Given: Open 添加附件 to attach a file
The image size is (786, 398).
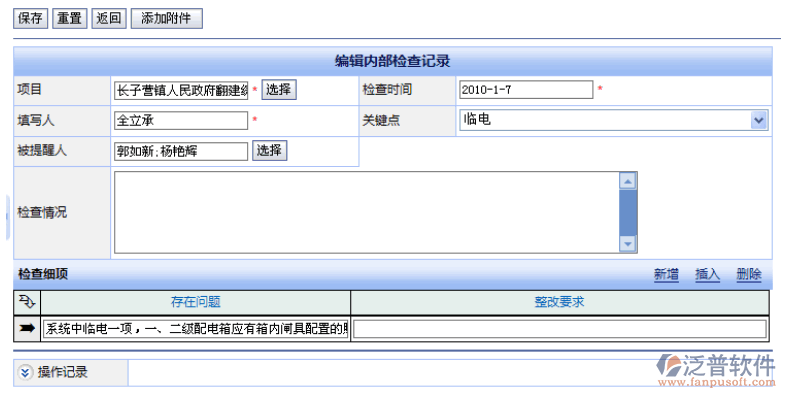Looking at the screenshot, I should [x=166, y=19].
